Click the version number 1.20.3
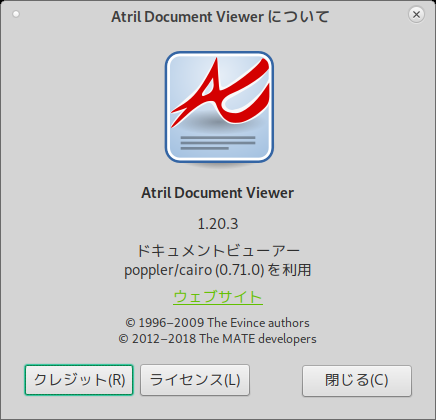This screenshot has width=436, height=420. (218, 224)
